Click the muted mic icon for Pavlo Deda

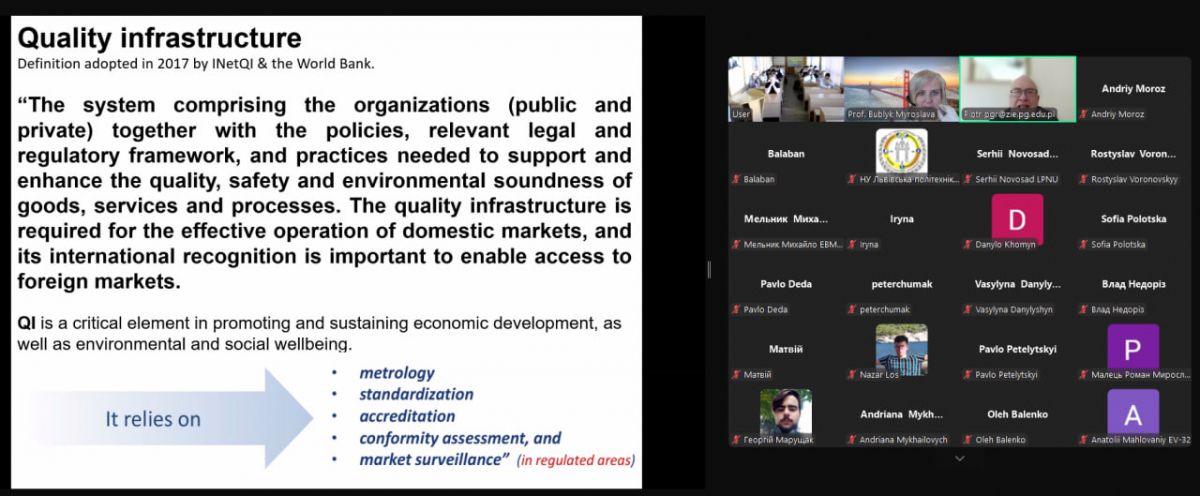click(x=737, y=310)
